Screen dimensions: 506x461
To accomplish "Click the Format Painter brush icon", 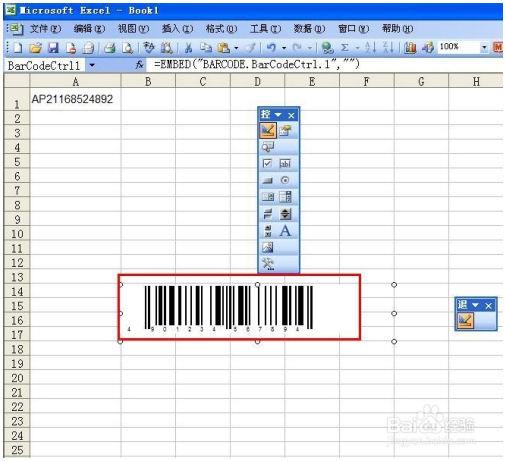I will coord(251,48).
